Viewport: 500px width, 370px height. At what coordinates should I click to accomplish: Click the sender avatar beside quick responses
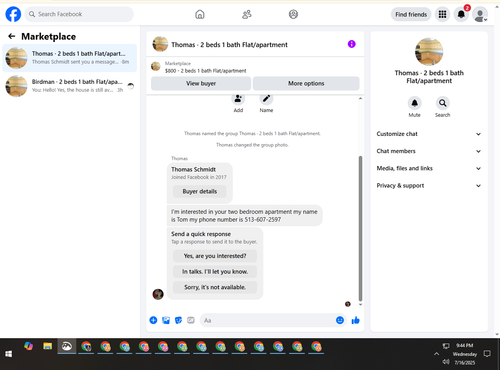(x=158, y=294)
